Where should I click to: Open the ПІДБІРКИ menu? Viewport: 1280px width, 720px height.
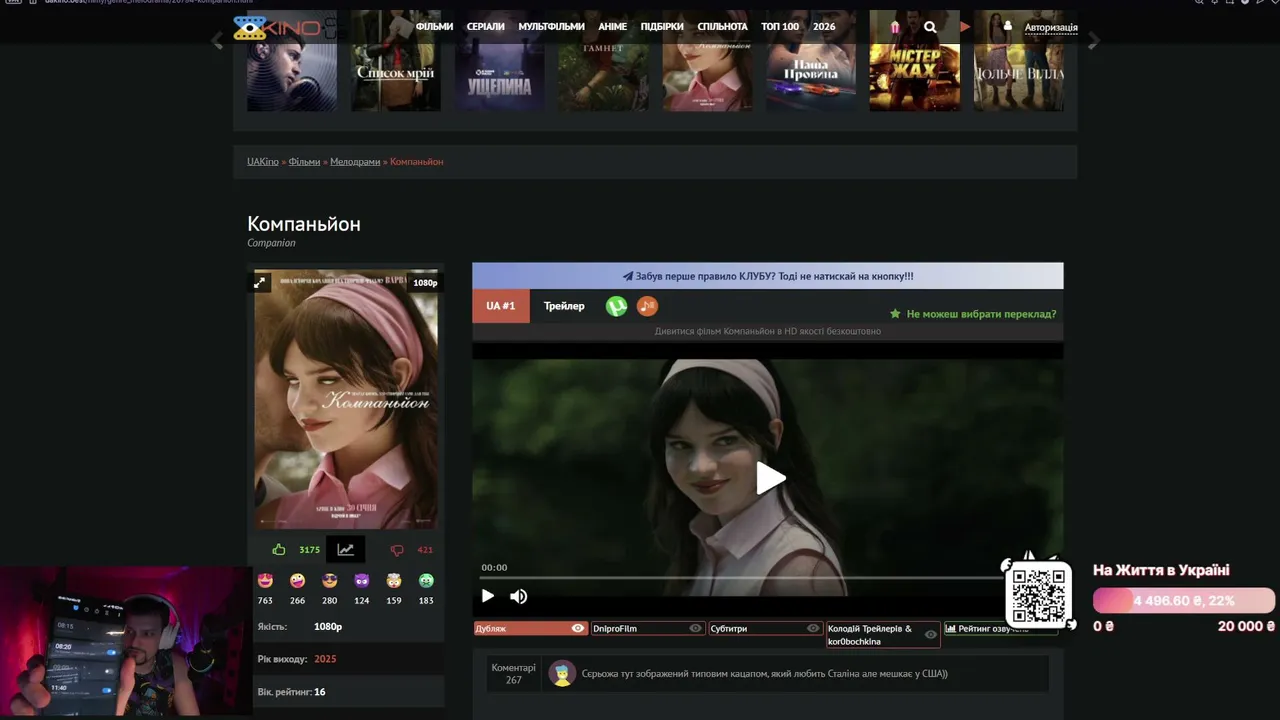[662, 27]
